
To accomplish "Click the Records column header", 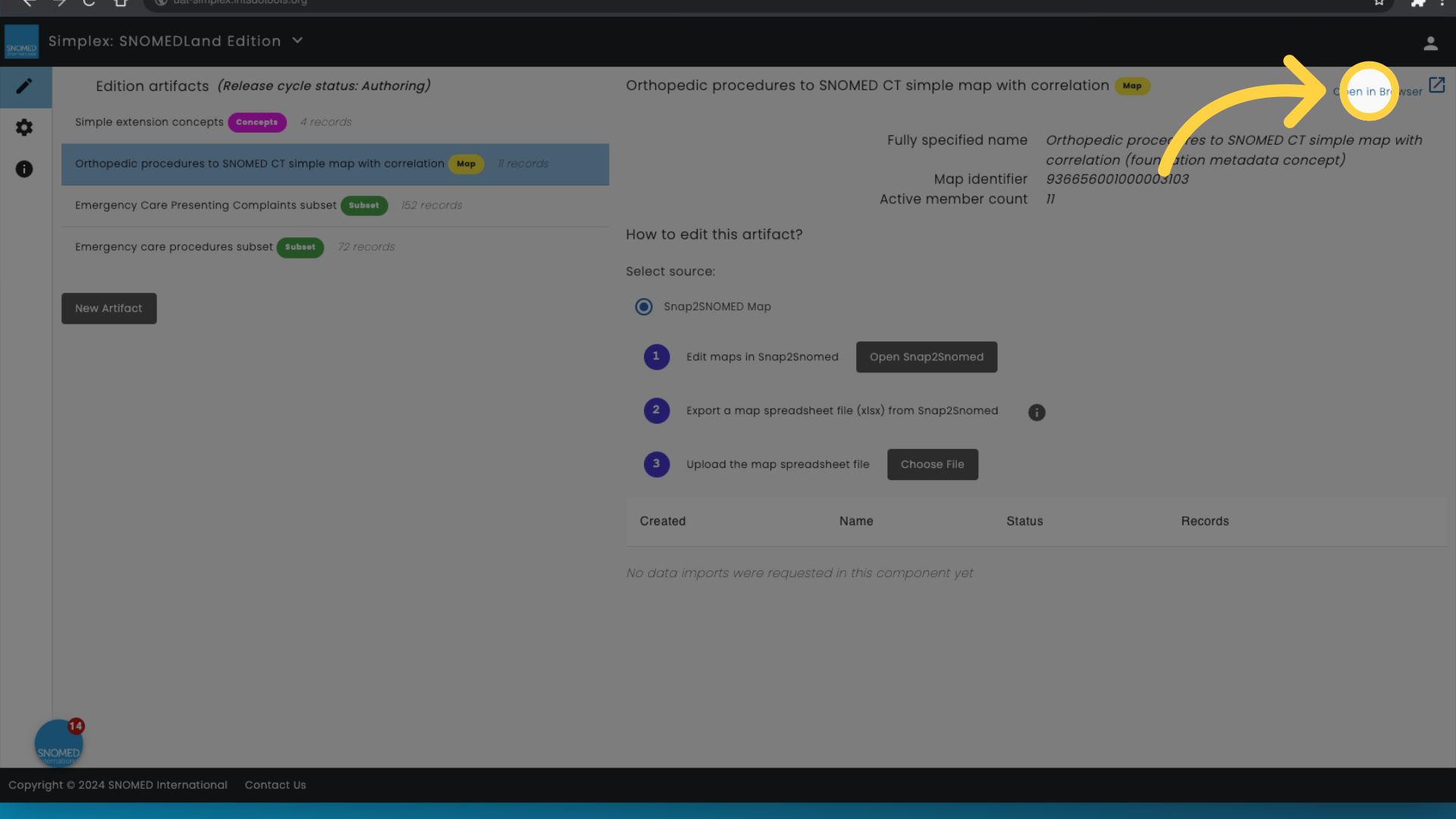I will click(x=1205, y=522).
